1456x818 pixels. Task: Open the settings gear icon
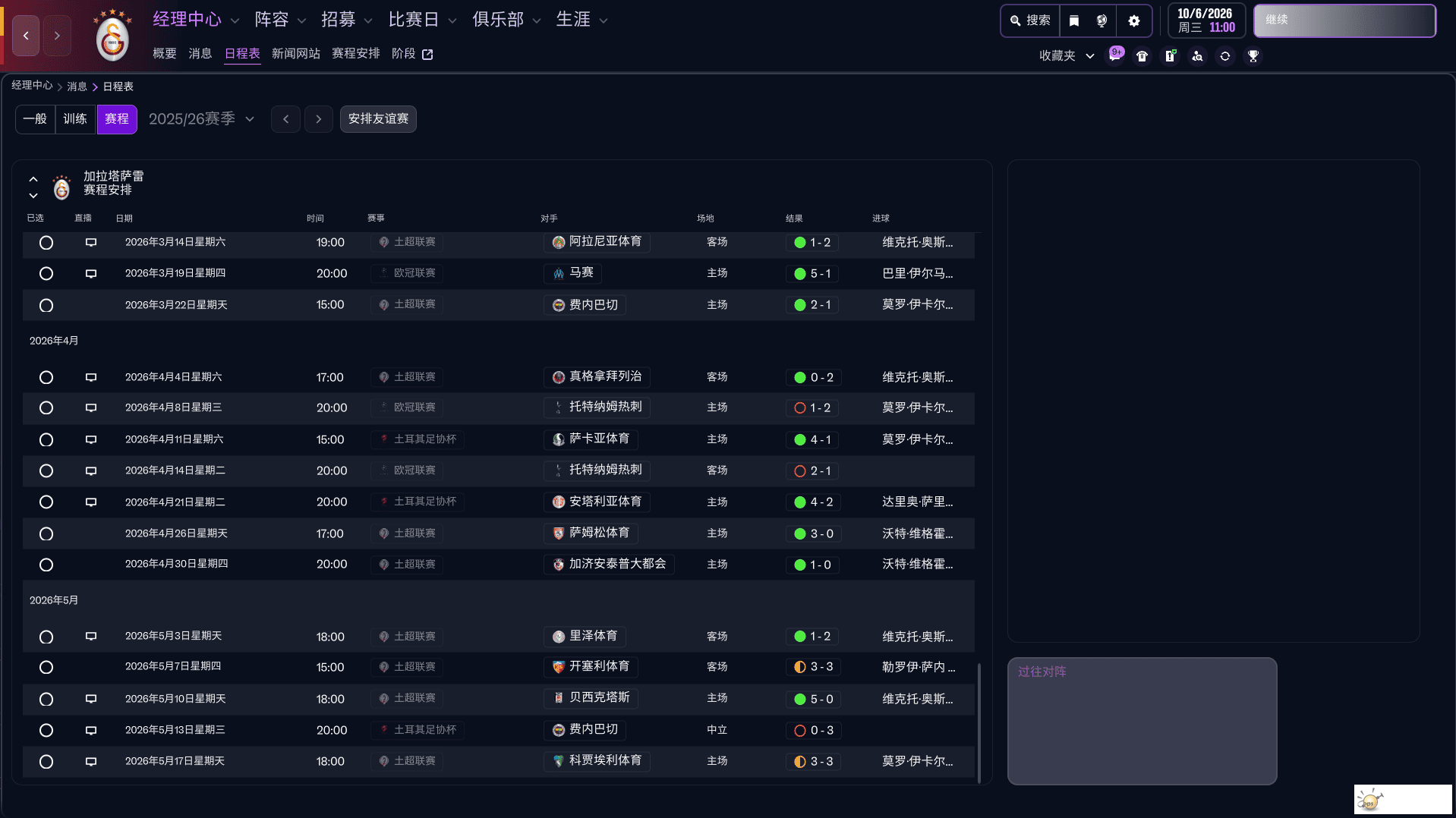click(x=1133, y=20)
